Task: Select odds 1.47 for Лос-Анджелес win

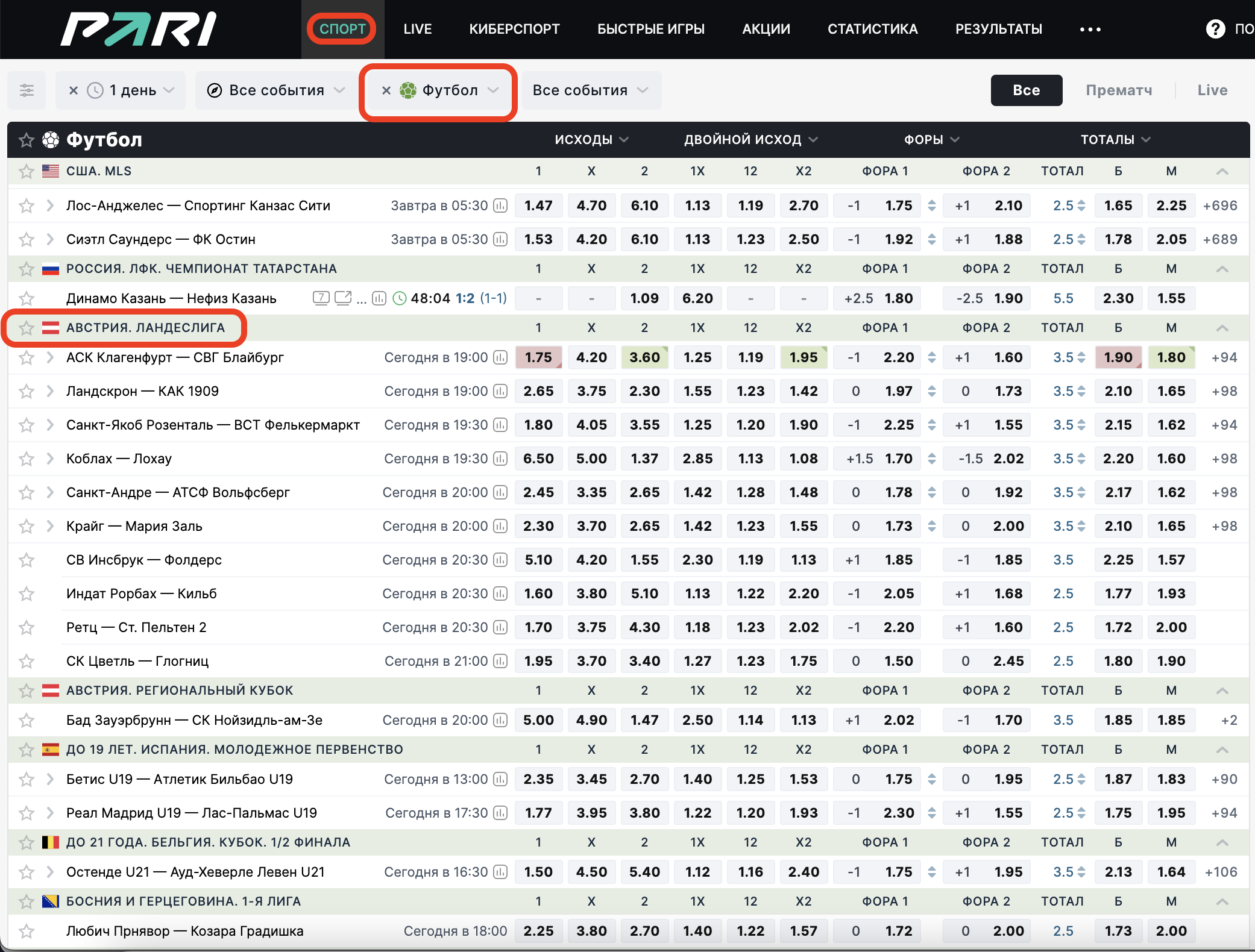Action: (538, 206)
